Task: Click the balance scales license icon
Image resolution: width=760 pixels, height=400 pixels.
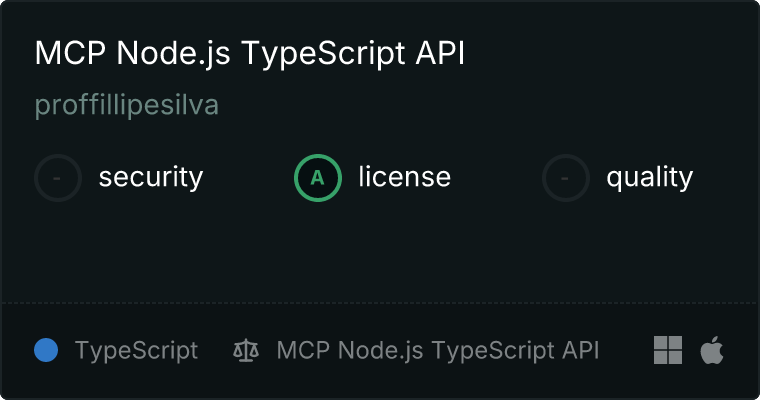Action: [245, 350]
